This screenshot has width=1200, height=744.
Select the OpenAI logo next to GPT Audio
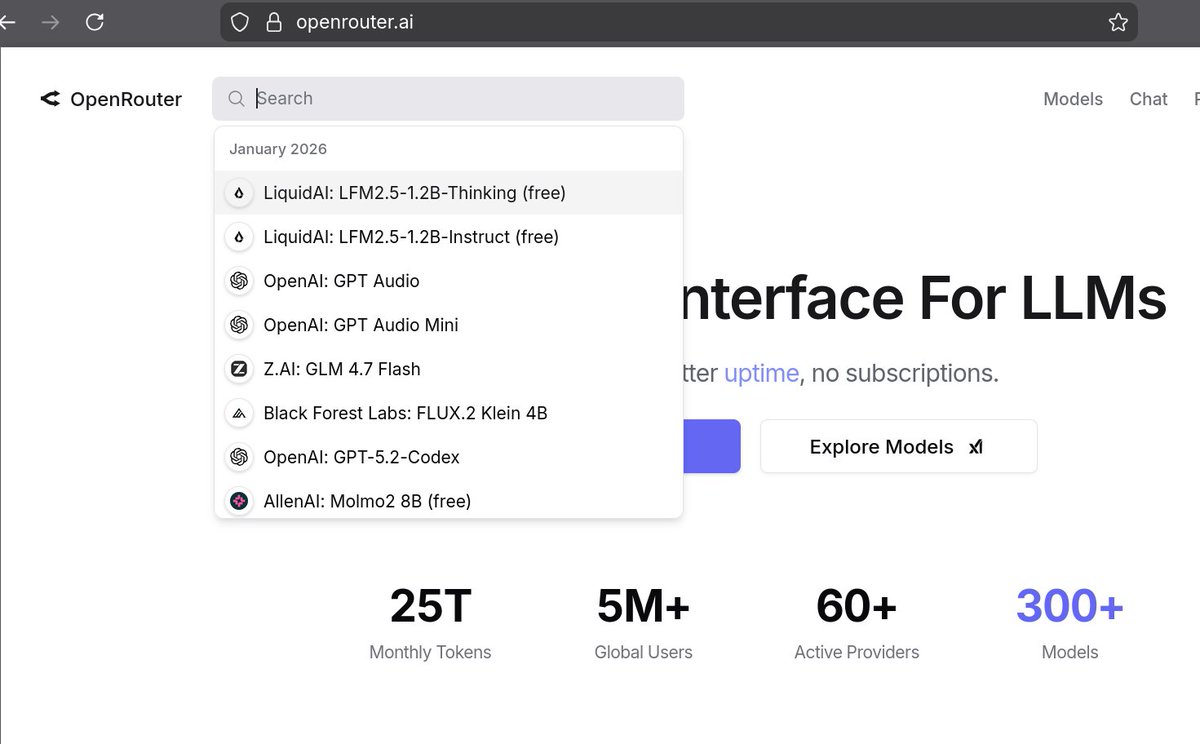coord(238,281)
